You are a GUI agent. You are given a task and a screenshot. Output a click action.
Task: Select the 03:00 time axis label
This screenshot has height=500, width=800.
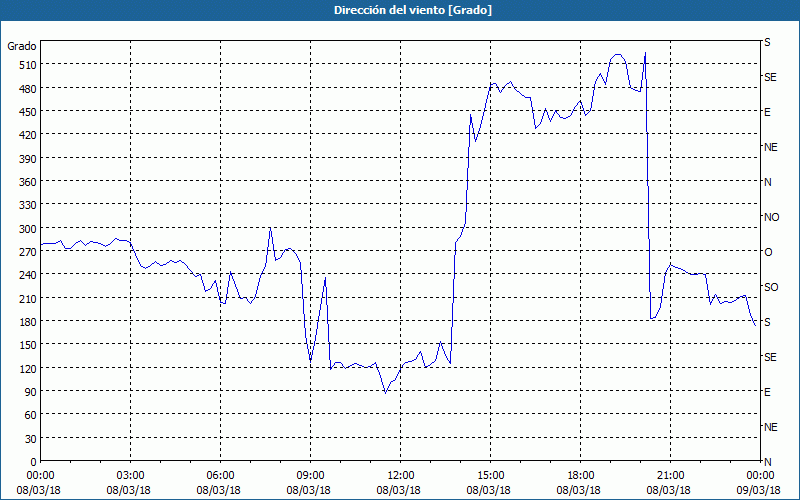click(131, 476)
